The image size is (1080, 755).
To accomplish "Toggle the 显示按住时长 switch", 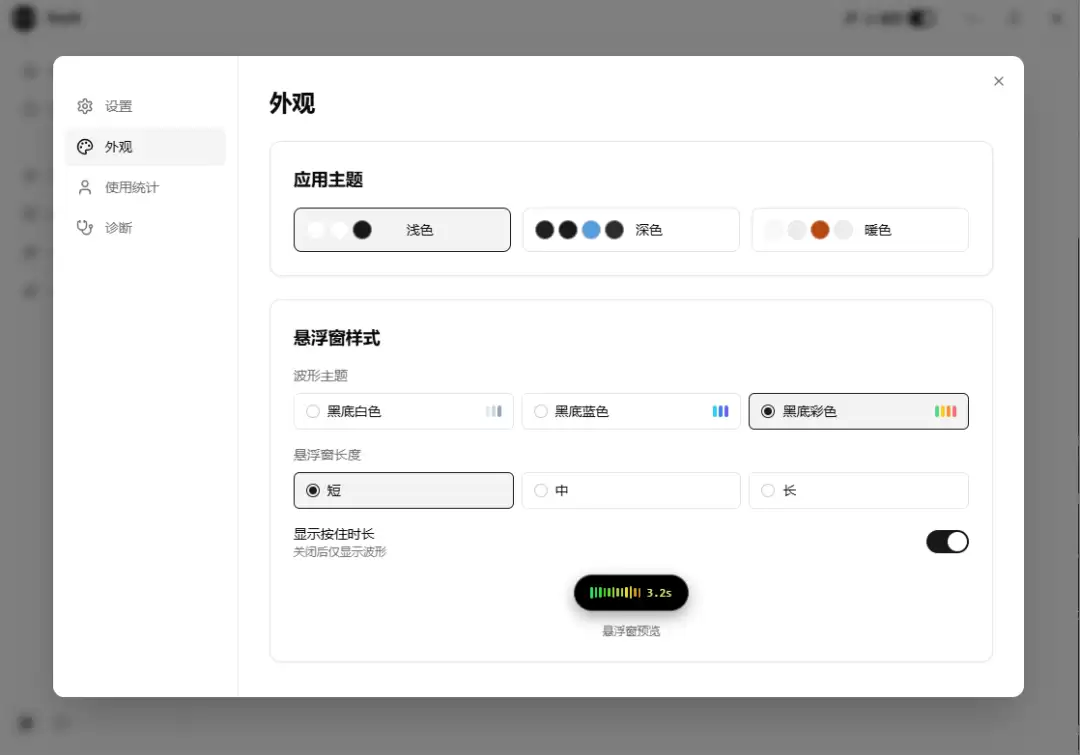I will tap(947, 541).
